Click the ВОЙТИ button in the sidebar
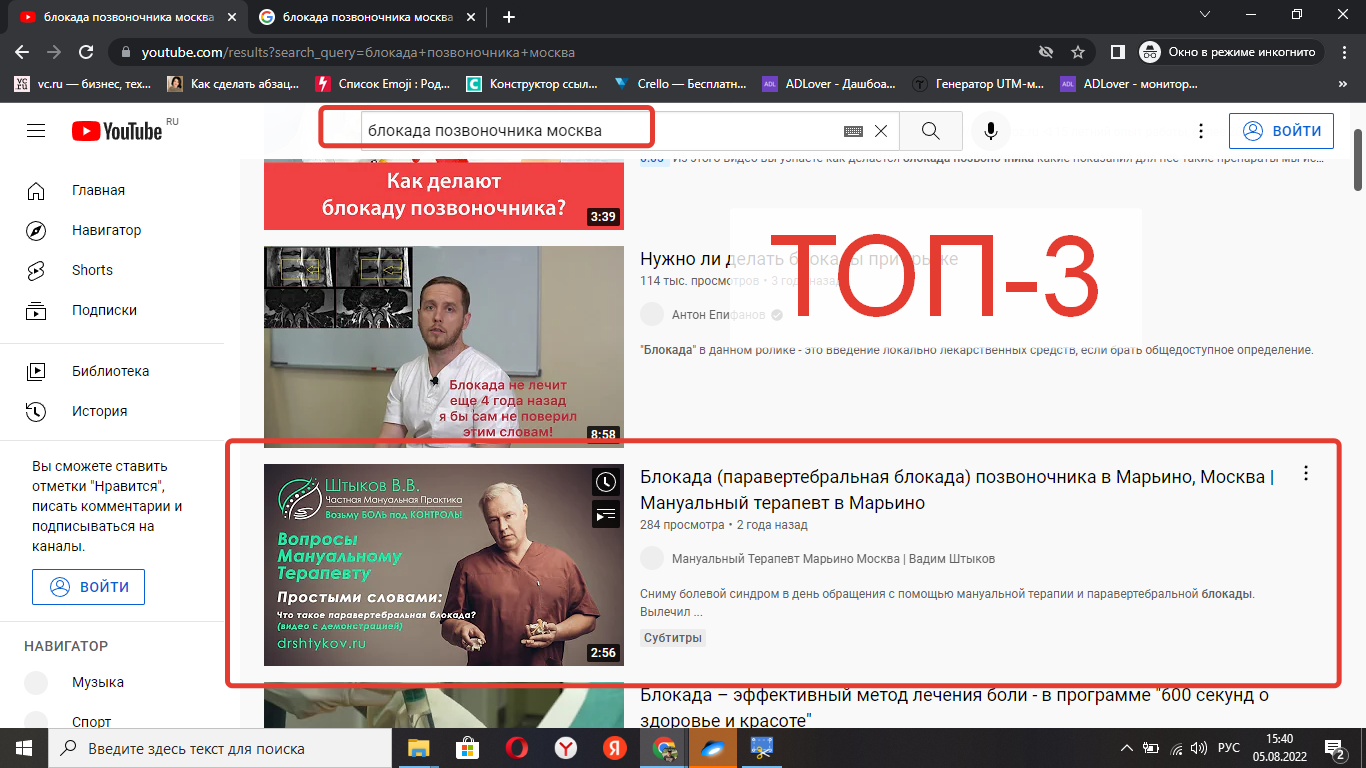1366x768 pixels. click(88, 587)
